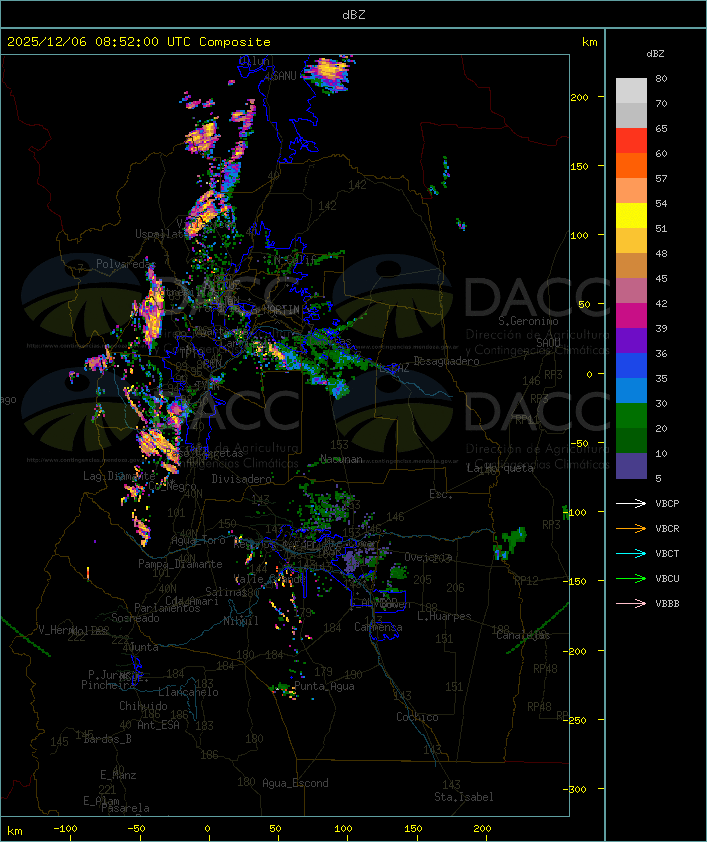Click the pink VBBB arrow icon
The image size is (707, 842).
point(631,603)
